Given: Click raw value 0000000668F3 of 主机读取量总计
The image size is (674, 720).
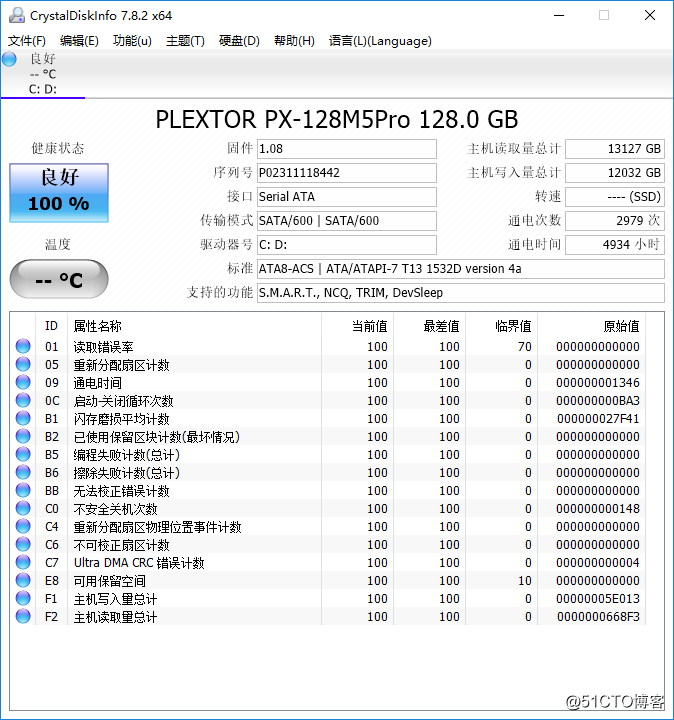Looking at the screenshot, I should (598, 617).
